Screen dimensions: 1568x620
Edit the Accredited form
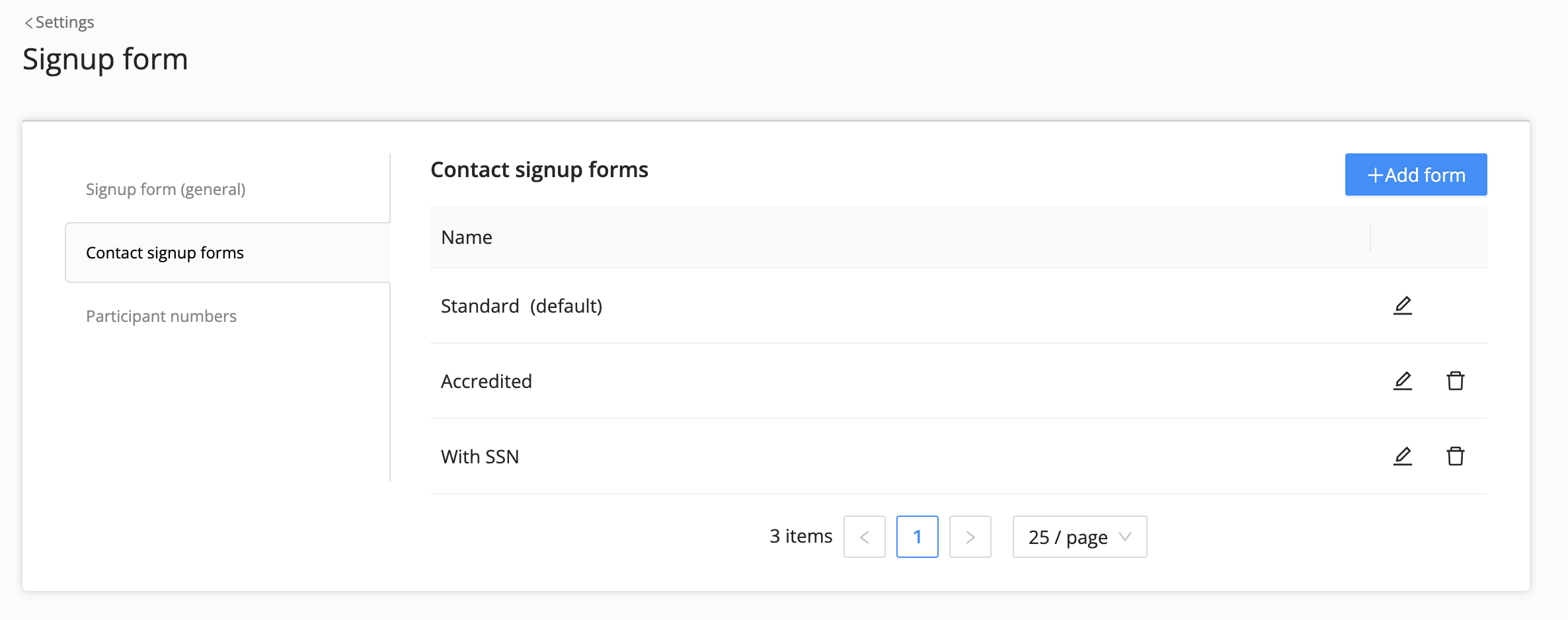pos(1402,381)
